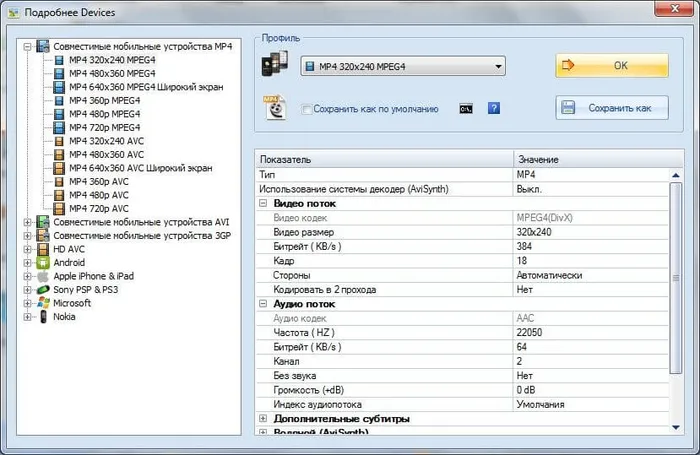The width and height of the screenshot is (700, 455).
Task: Click the MP4 320x240 AVC film icon
Action: pos(59,141)
